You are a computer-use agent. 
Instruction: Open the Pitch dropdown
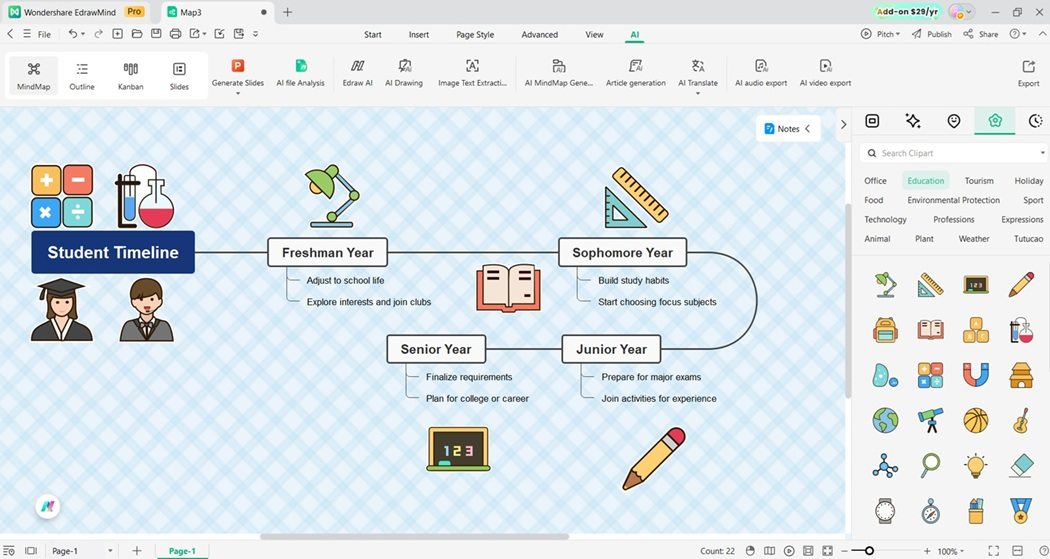880,33
